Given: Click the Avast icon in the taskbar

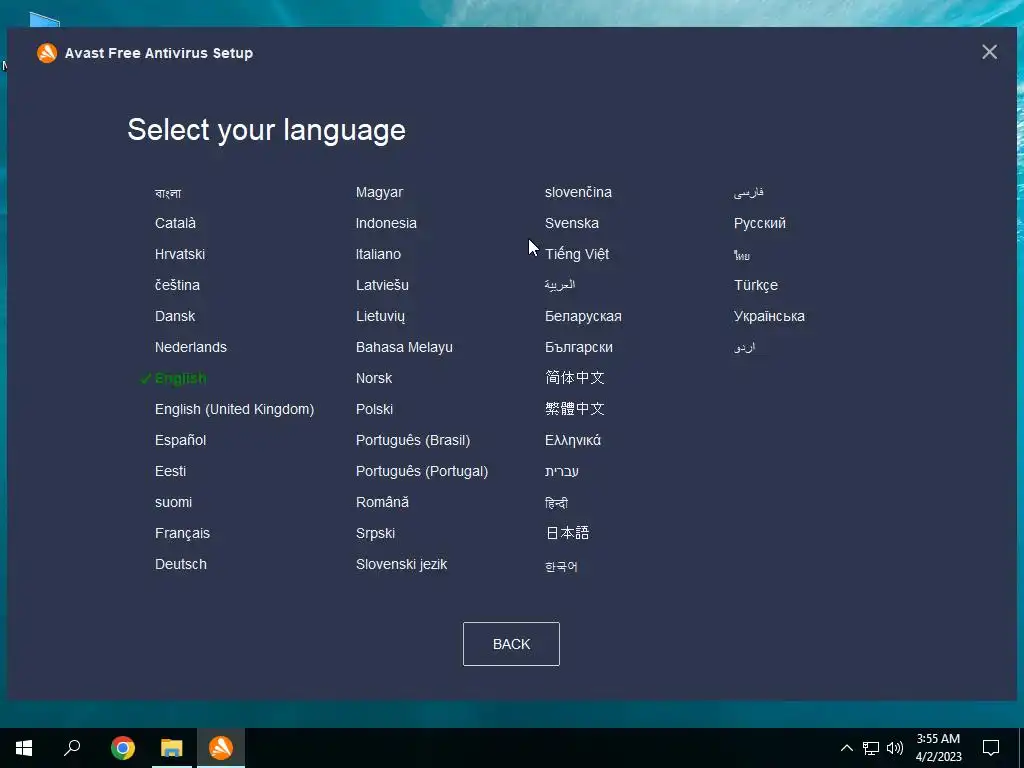Looking at the screenshot, I should (221, 748).
